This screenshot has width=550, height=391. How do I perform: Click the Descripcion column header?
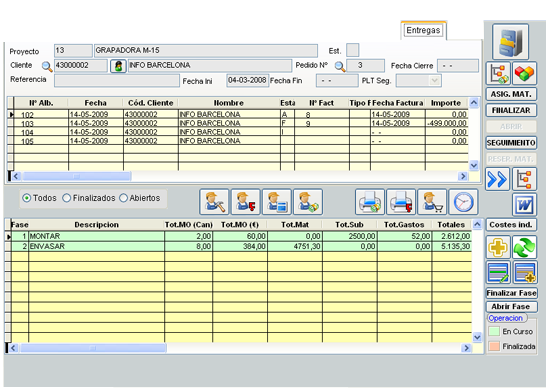tap(96, 225)
